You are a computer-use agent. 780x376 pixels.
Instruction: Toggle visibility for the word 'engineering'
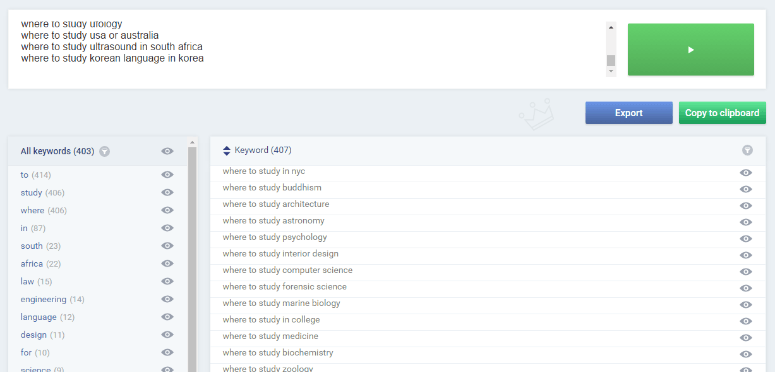click(x=167, y=299)
